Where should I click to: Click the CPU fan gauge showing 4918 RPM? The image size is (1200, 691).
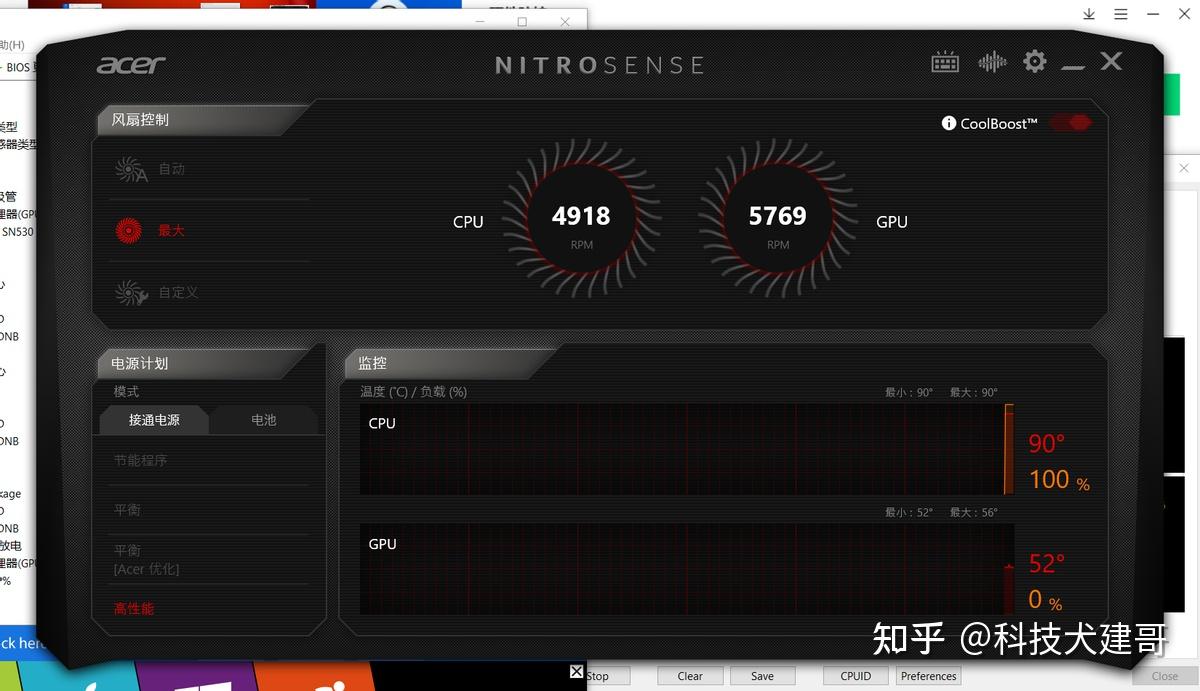click(x=581, y=219)
